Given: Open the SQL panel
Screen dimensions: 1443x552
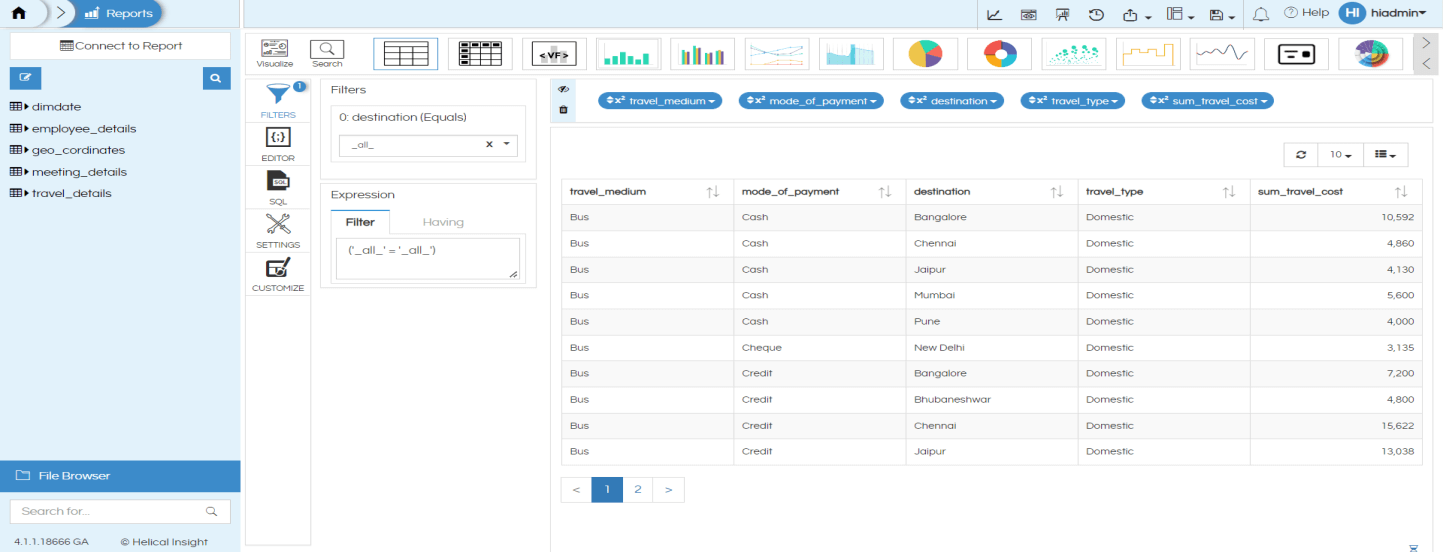Looking at the screenshot, I should point(278,188).
